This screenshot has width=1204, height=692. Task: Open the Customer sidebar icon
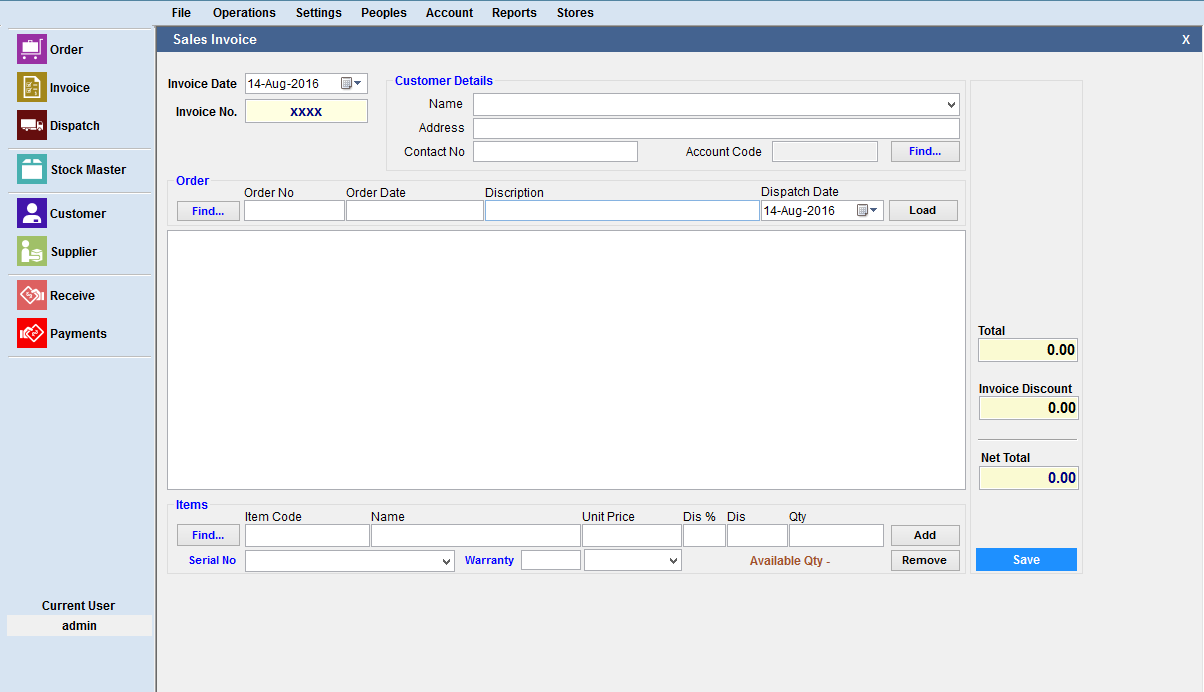pyautogui.click(x=32, y=213)
